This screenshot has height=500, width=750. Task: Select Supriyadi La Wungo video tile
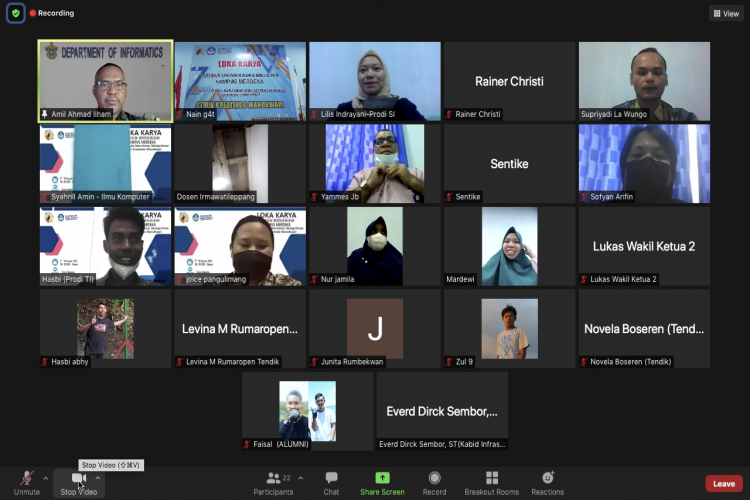click(x=644, y=81)
